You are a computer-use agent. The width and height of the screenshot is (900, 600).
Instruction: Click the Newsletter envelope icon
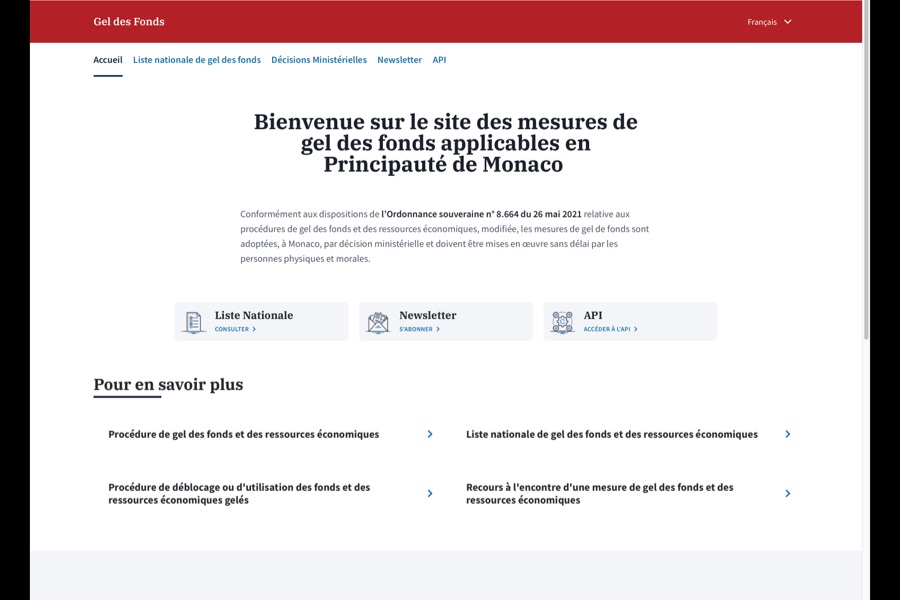pos(378,322)
